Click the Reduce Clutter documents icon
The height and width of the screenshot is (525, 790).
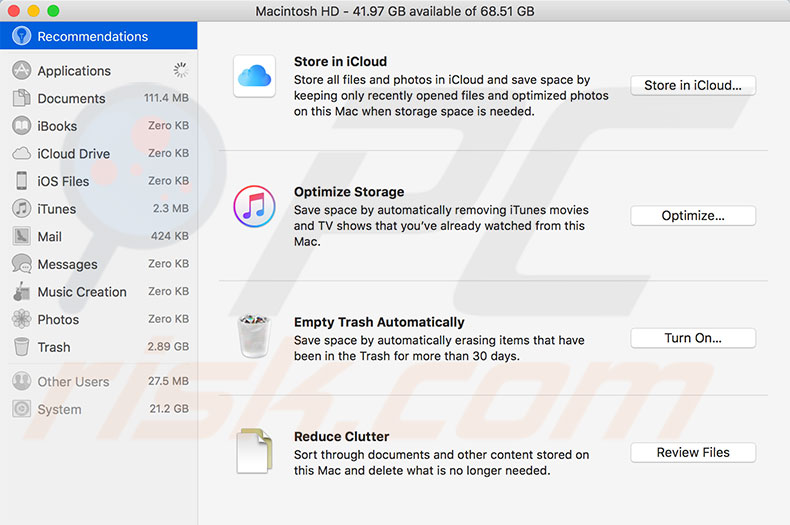pyautogui.click(x=254, y=451)
